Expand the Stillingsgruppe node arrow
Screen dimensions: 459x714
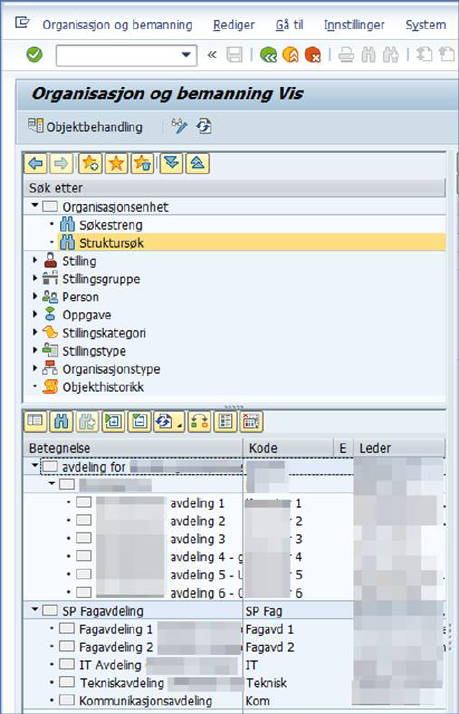coord(35,278)
